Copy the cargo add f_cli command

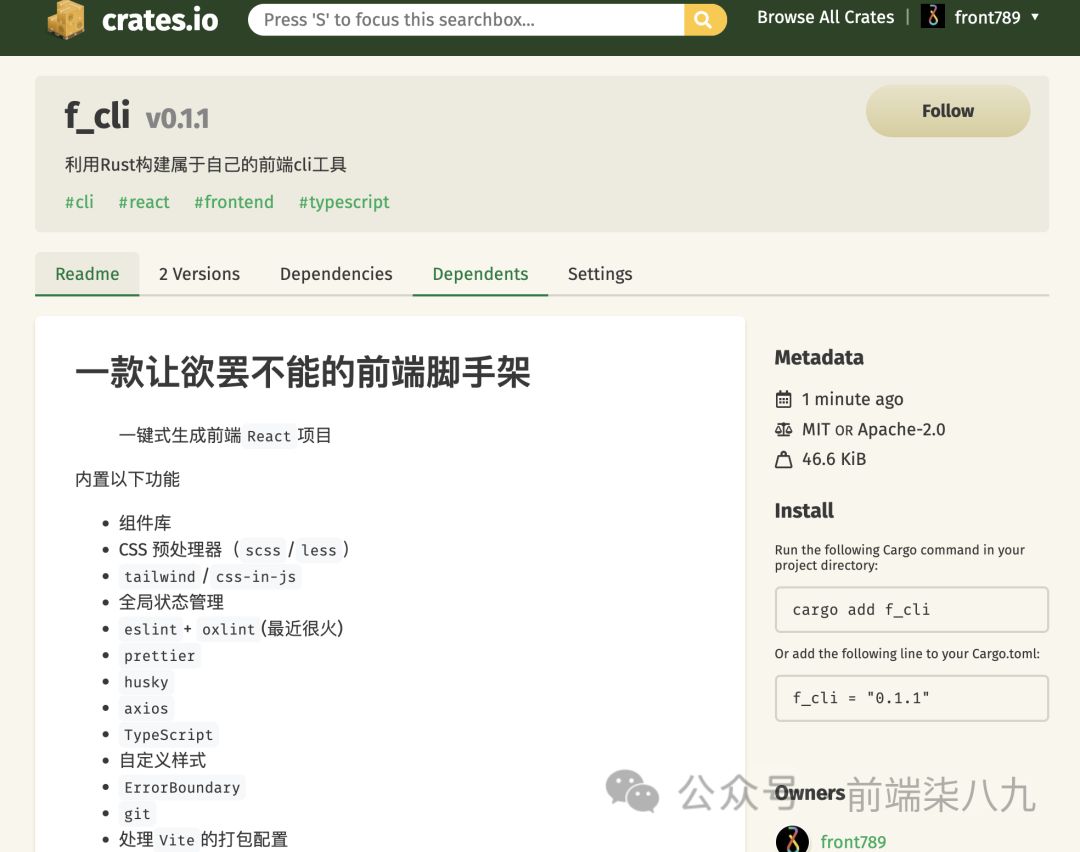(x=911, y=609)
